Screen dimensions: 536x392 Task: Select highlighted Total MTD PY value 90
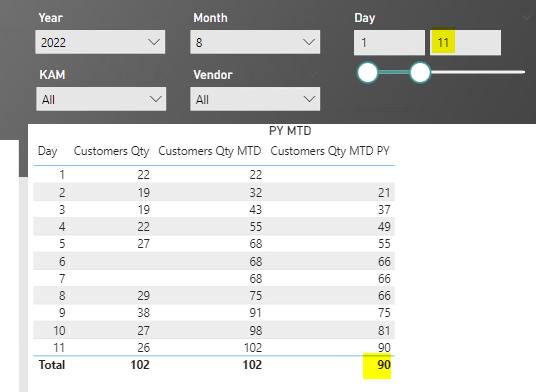(x=384, y=365)
